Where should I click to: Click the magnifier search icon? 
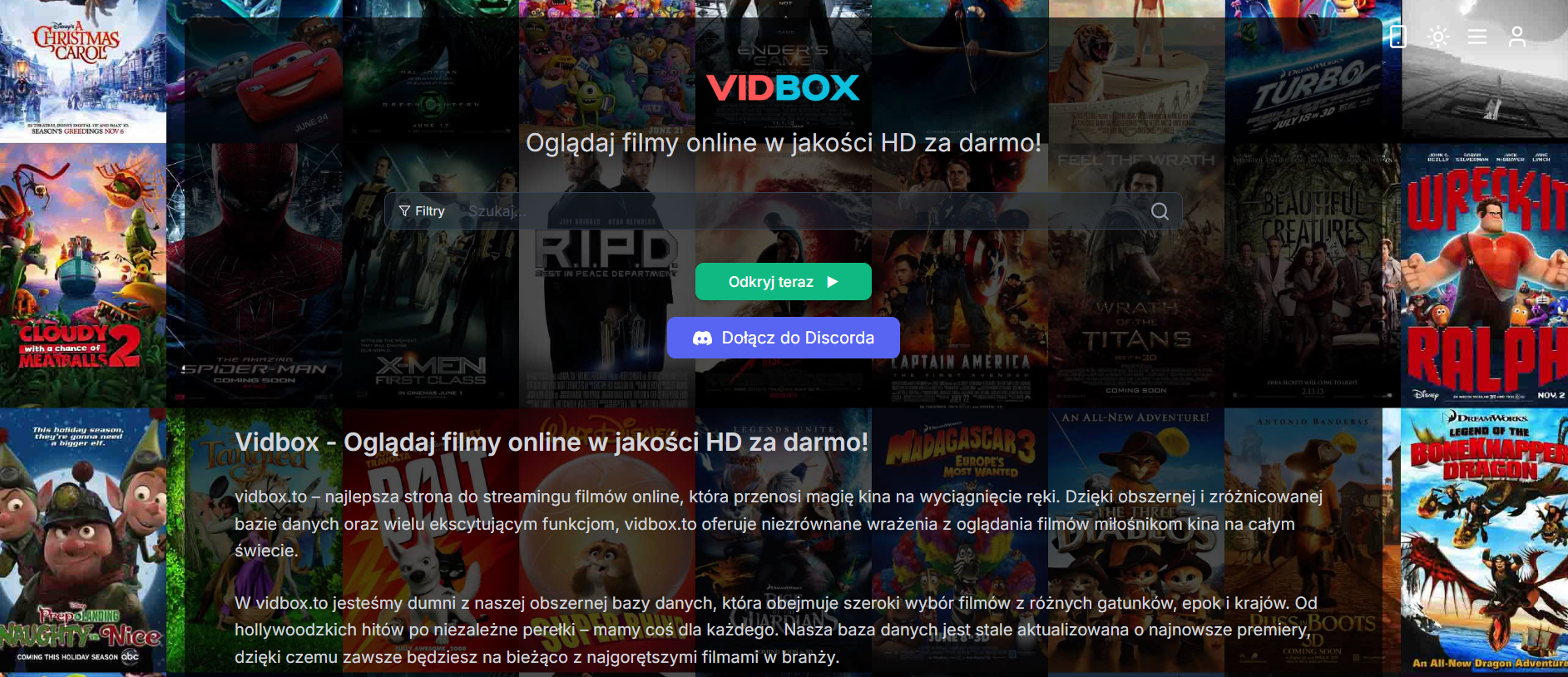point(1160,211)
